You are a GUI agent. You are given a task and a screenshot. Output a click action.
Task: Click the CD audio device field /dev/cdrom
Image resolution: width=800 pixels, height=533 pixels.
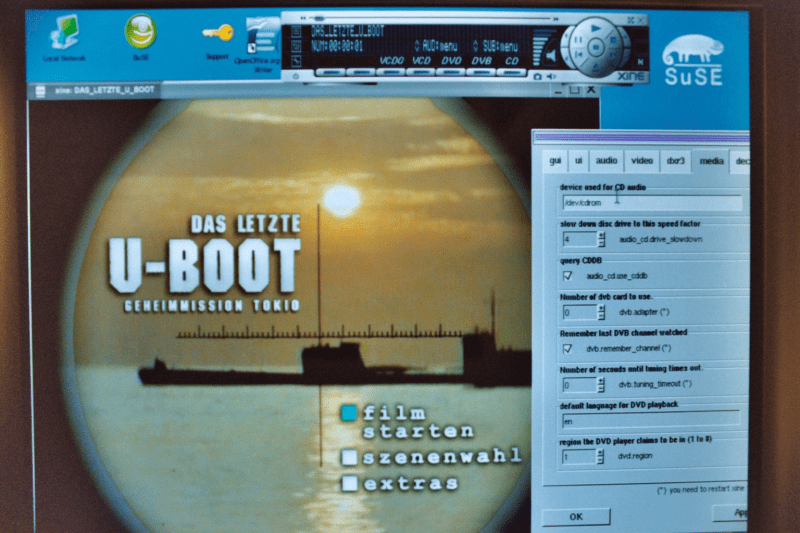pos(652,203)
